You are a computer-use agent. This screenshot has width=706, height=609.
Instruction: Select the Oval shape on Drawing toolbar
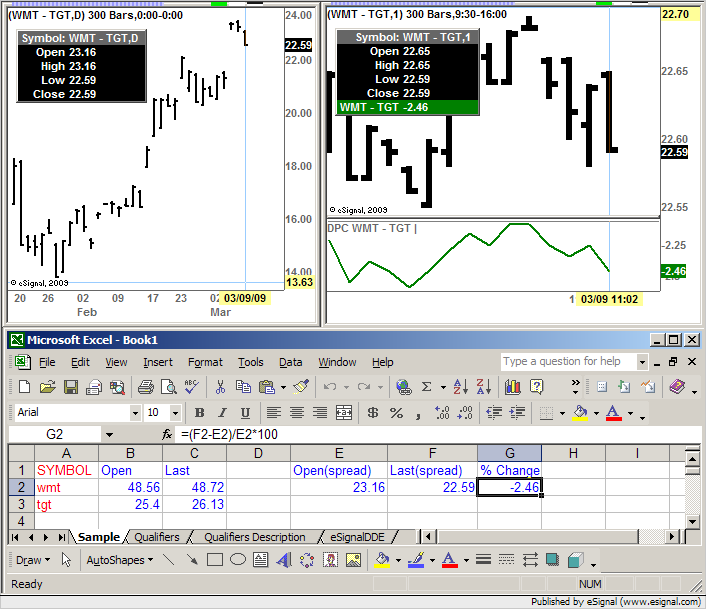click(238, 559)
